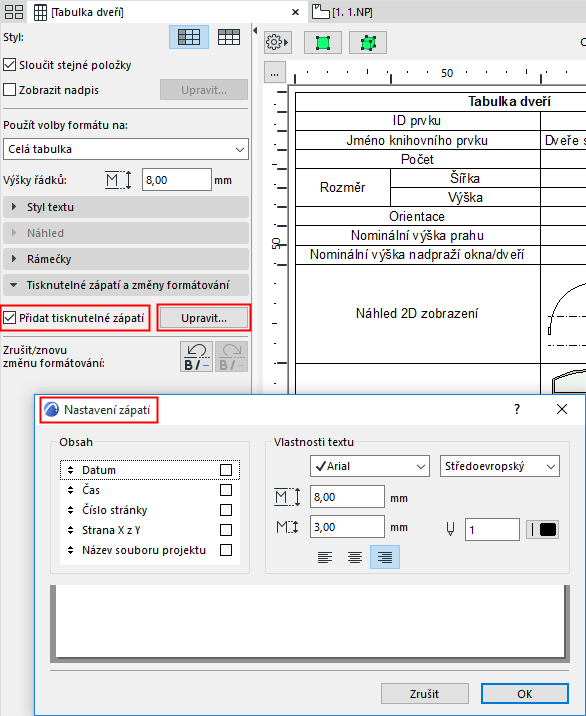
Task: Check the Čas checkbox
Action: click(x=226, y=490)
